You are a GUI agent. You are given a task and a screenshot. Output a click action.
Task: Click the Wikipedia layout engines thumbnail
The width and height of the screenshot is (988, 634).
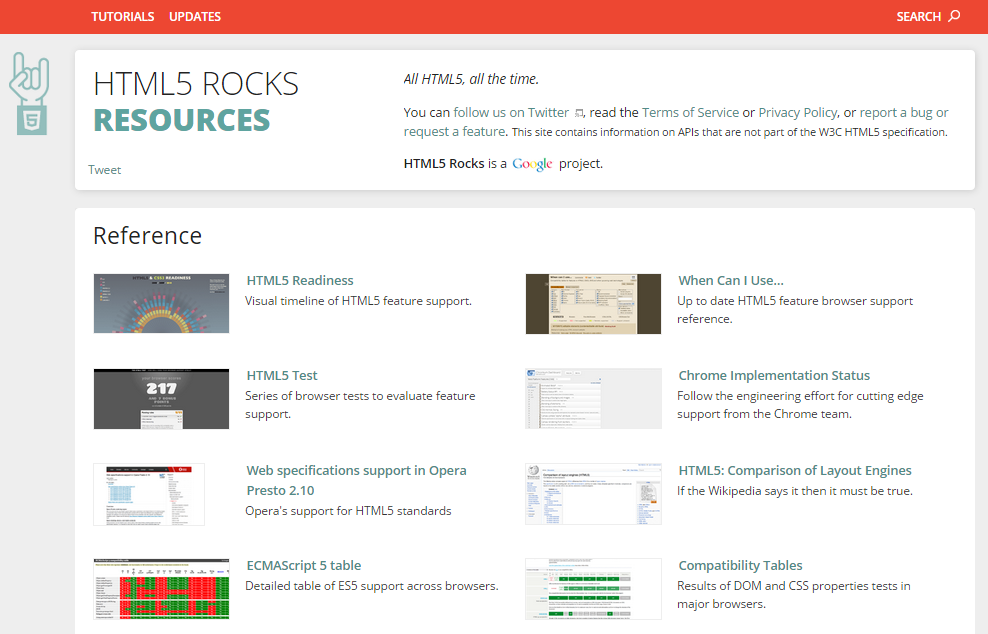594,494
